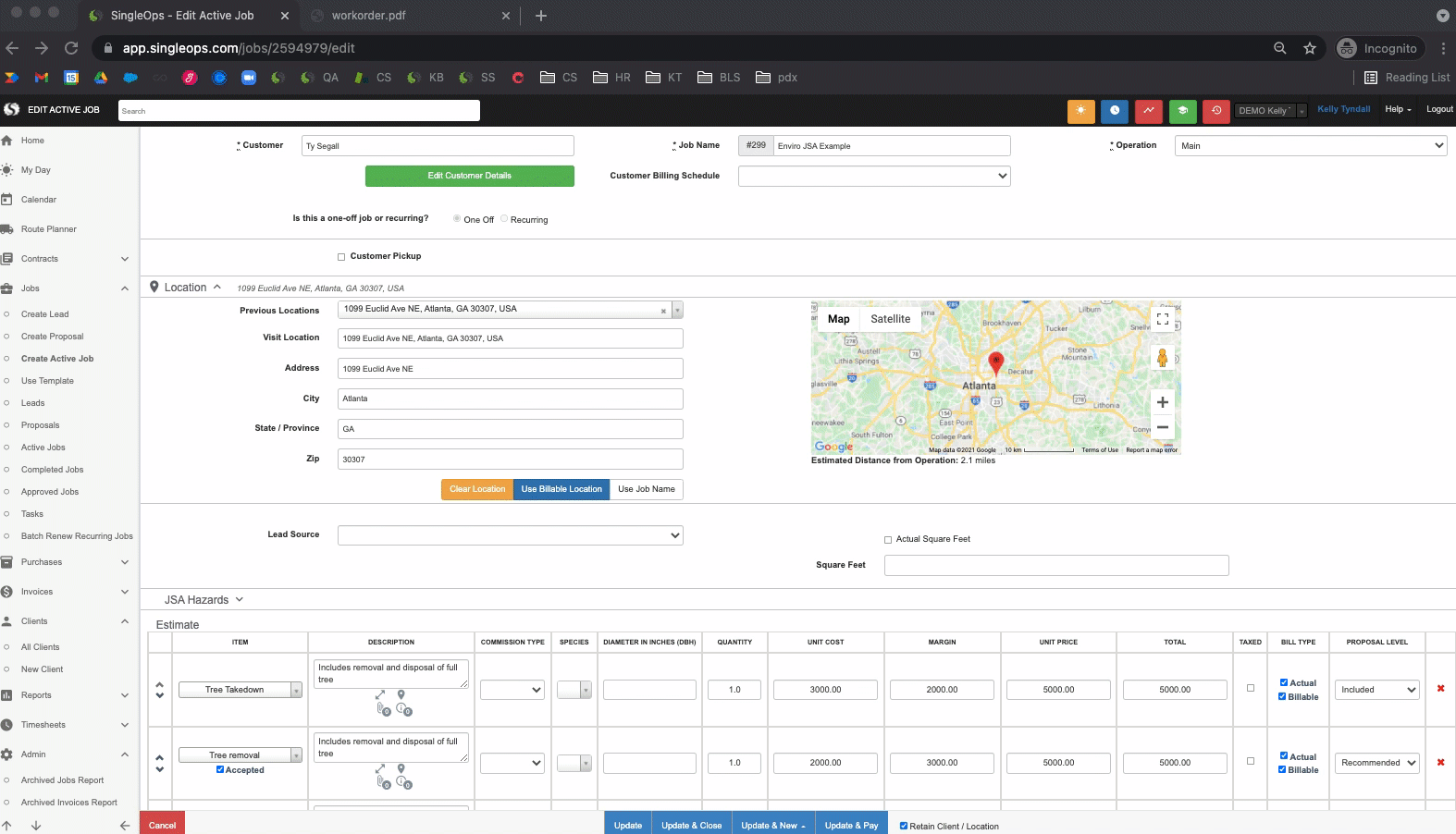
Task: Open the blue clock icon in header
Action: 1115,111
